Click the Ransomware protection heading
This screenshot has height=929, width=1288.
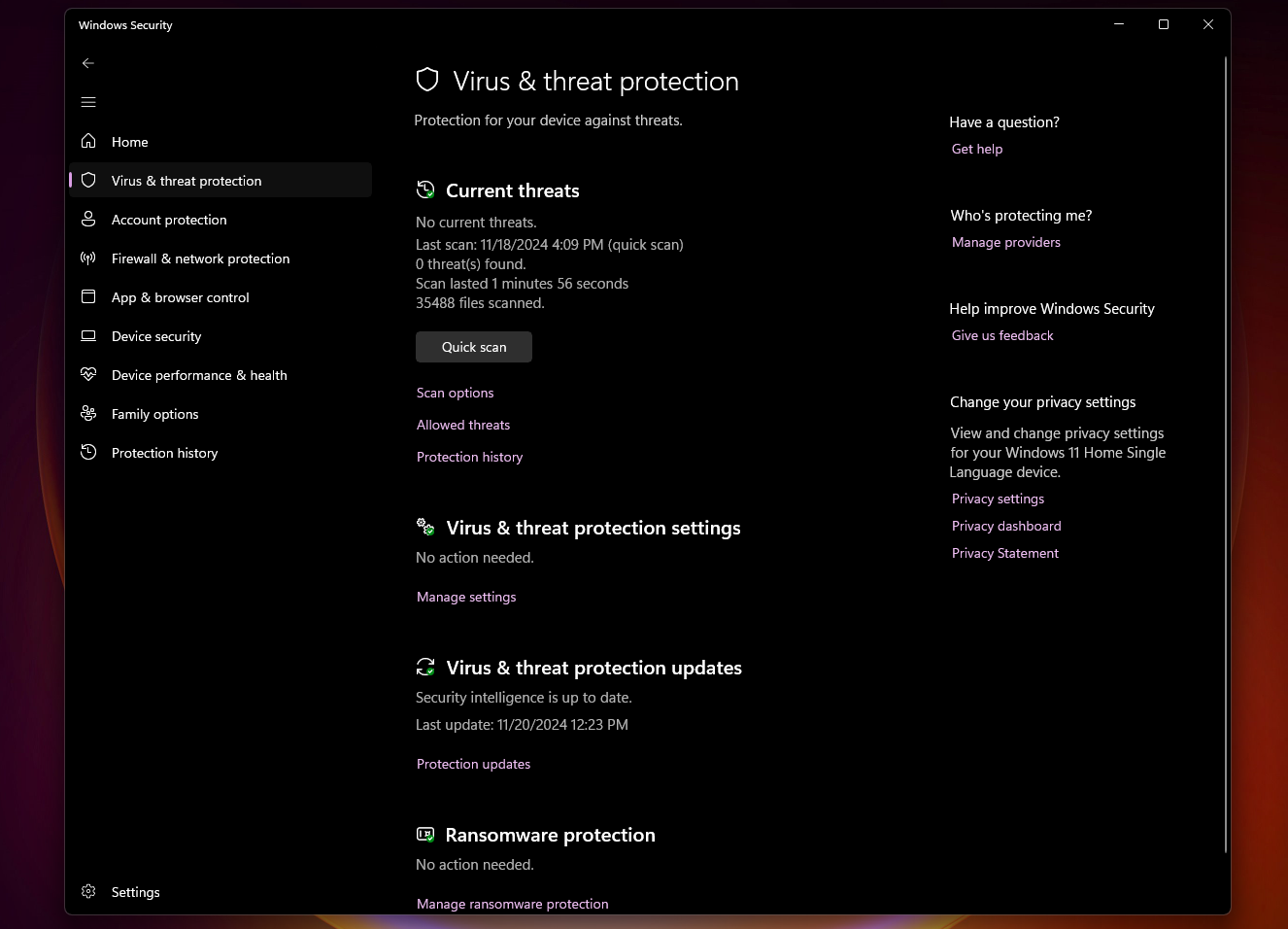550,835
